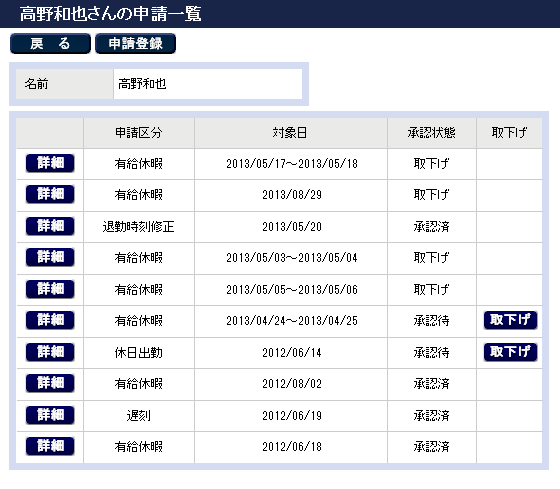Select date cell 2013/05/03～2013/05/04
The image size is (560, 489).
291,258
